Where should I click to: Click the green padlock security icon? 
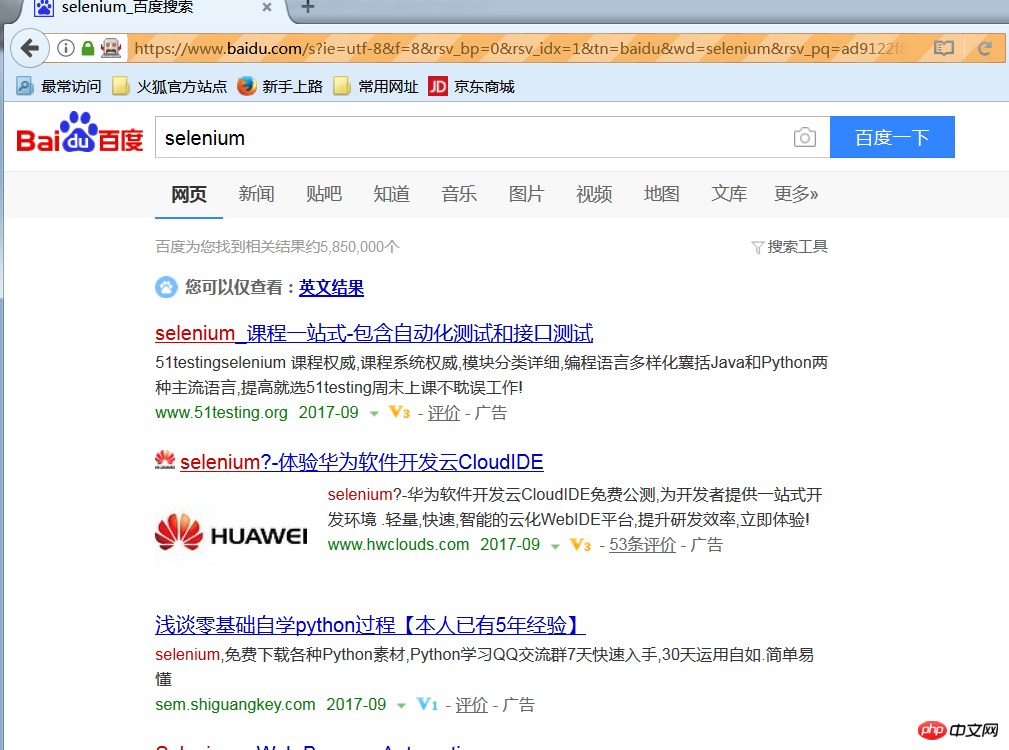(x=88, y=48)
